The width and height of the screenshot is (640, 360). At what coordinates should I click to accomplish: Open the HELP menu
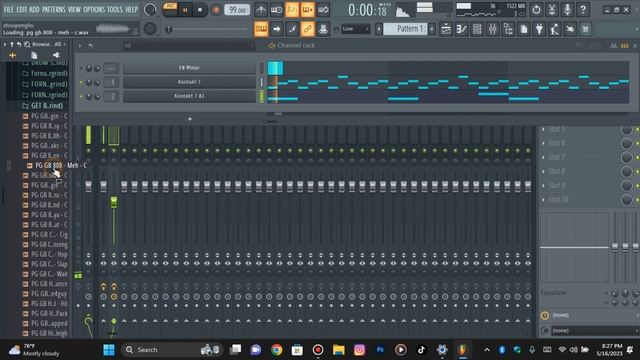click(131, 9)
